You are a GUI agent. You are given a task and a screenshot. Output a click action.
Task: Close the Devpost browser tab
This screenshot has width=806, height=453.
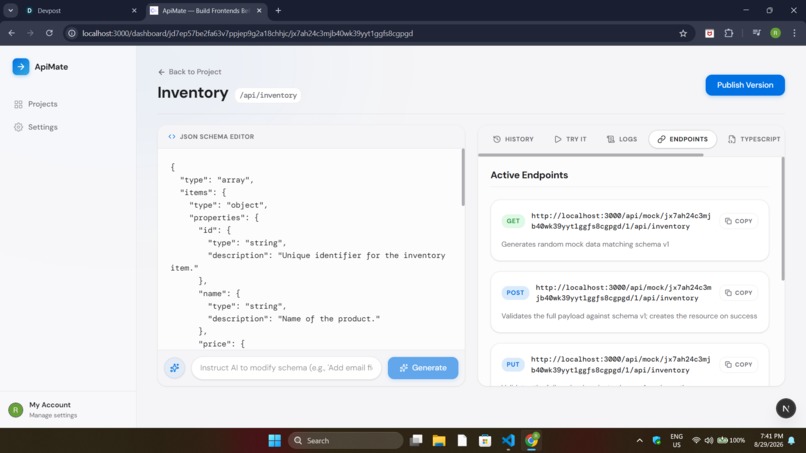tap(134, 10)
